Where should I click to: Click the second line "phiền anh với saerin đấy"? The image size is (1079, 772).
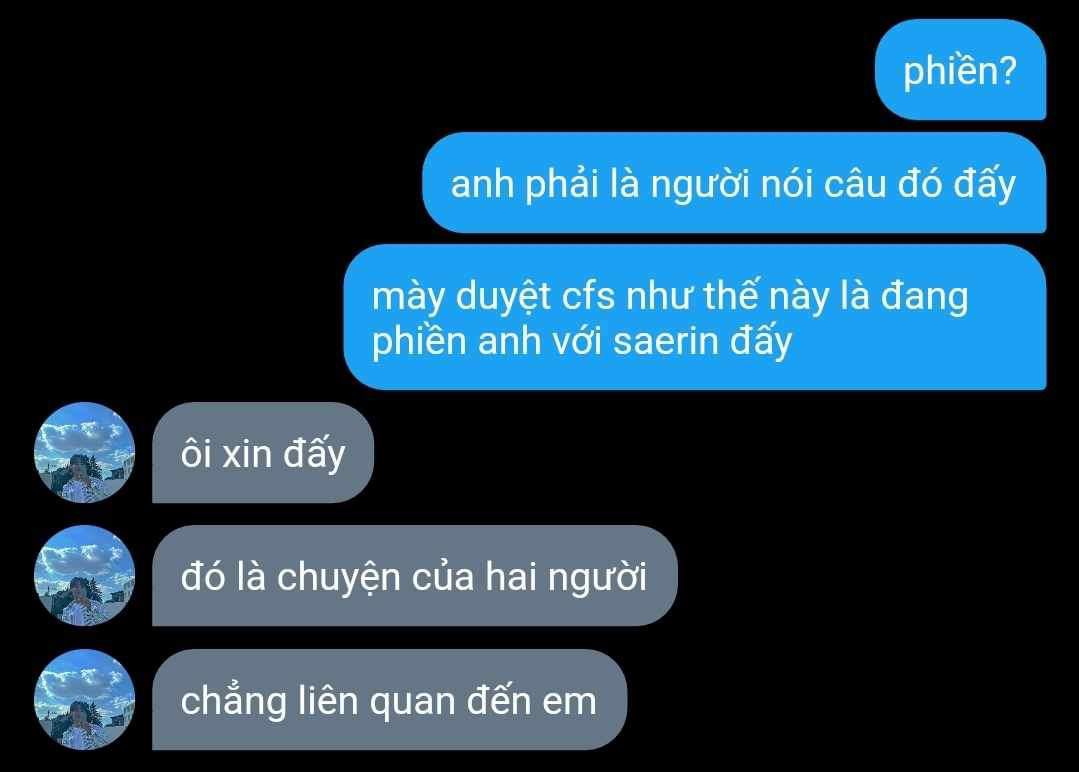582,341
